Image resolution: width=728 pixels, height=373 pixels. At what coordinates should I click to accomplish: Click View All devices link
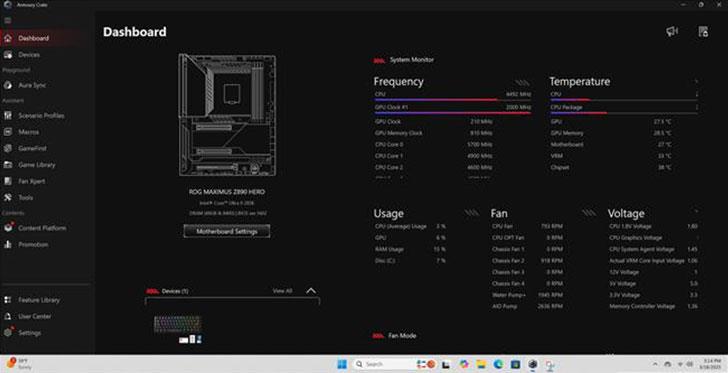pyautogui.click(x=282, y=291)
